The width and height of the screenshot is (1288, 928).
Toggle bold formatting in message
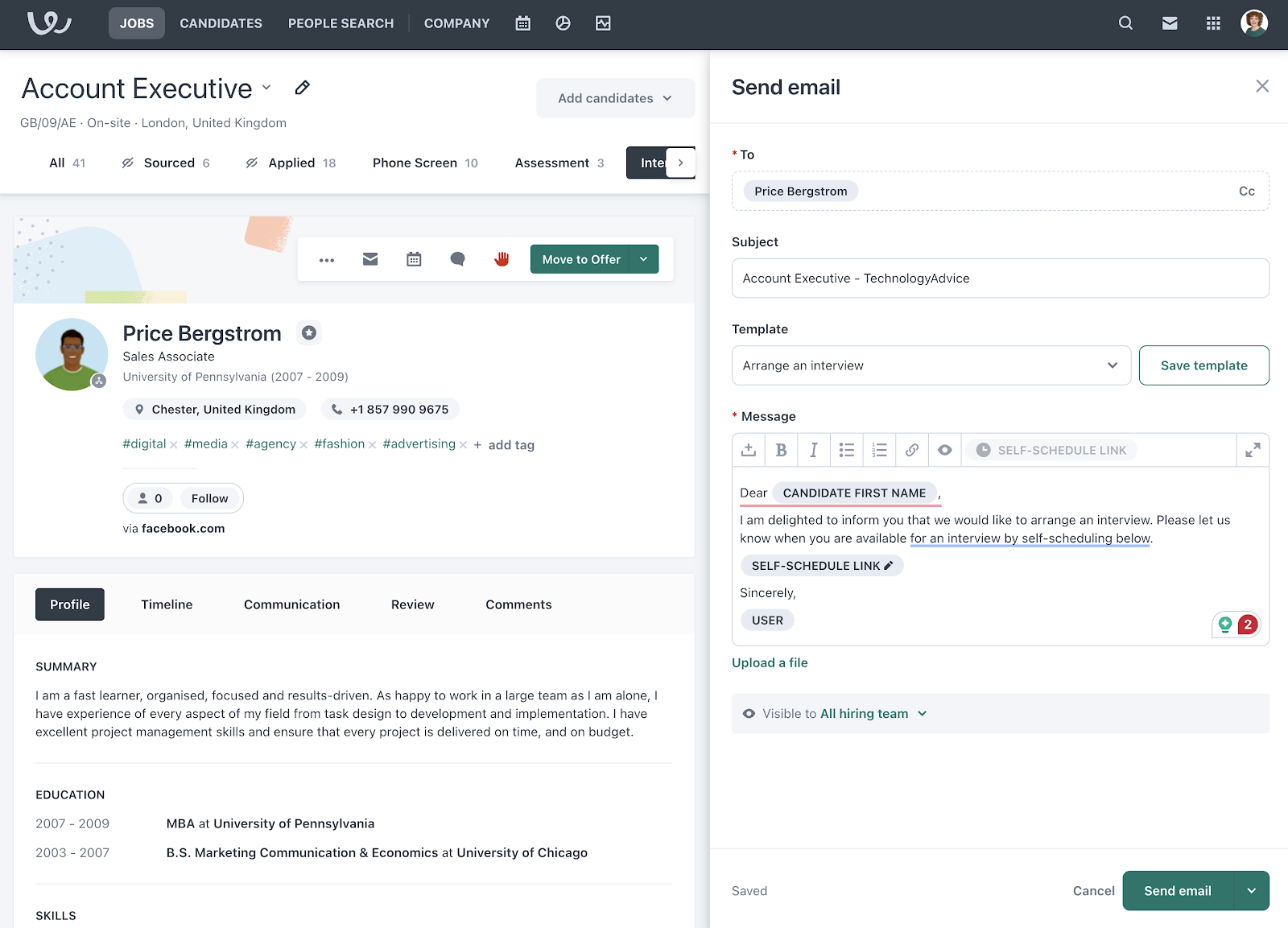[x=781, y=450]
